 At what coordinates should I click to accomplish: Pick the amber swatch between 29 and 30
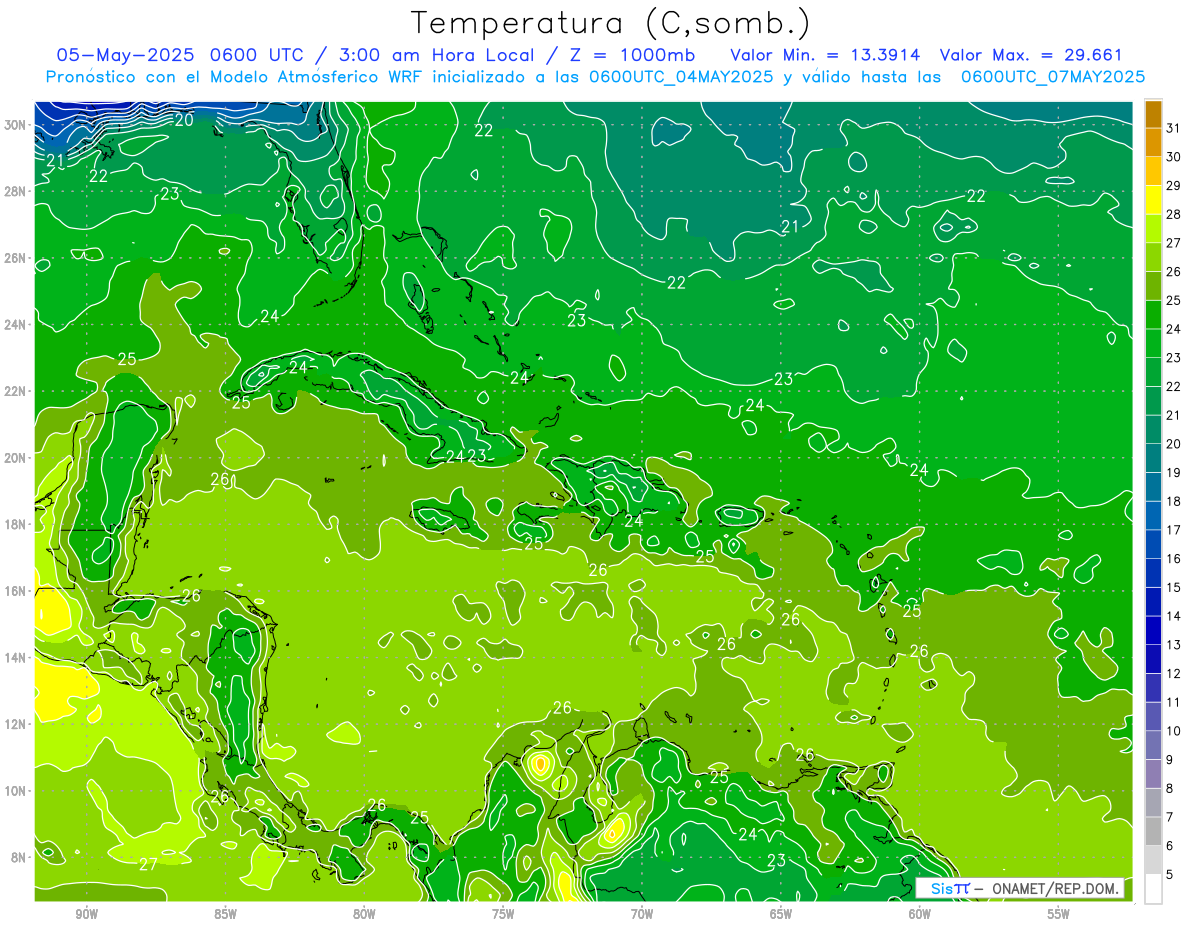click(x=1153, y=171)
